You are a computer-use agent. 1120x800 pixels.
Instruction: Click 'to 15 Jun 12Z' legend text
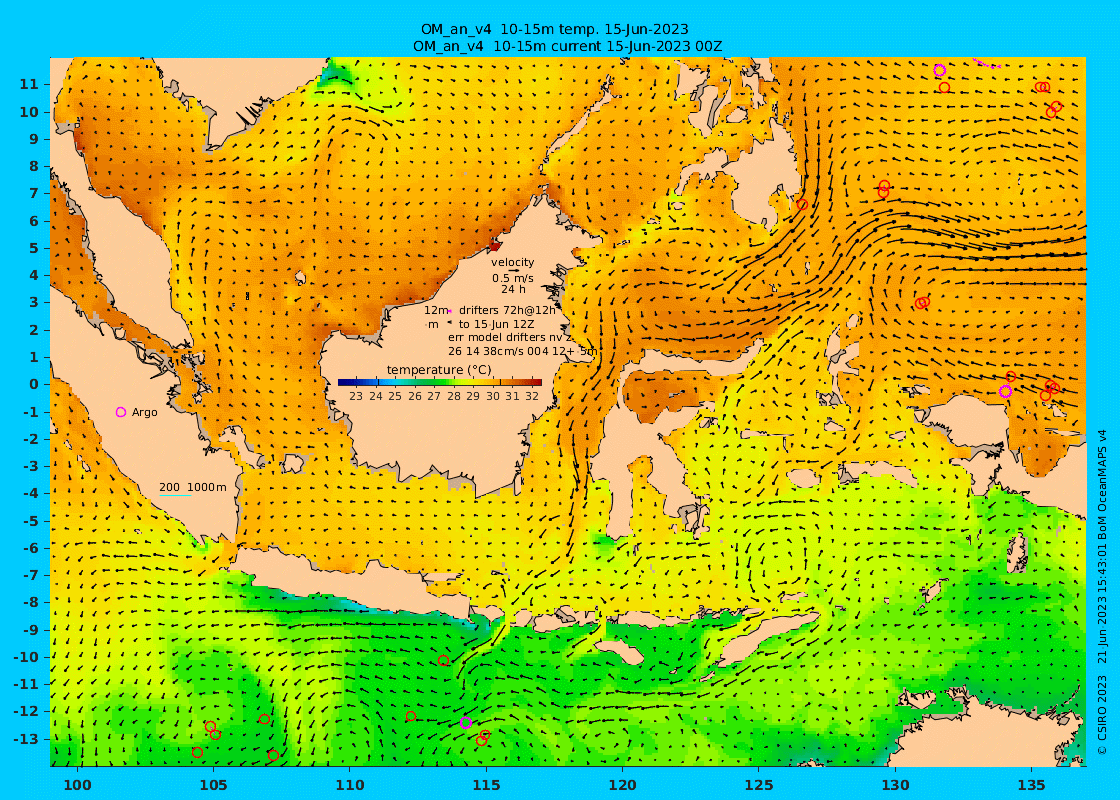coord(494,324)
